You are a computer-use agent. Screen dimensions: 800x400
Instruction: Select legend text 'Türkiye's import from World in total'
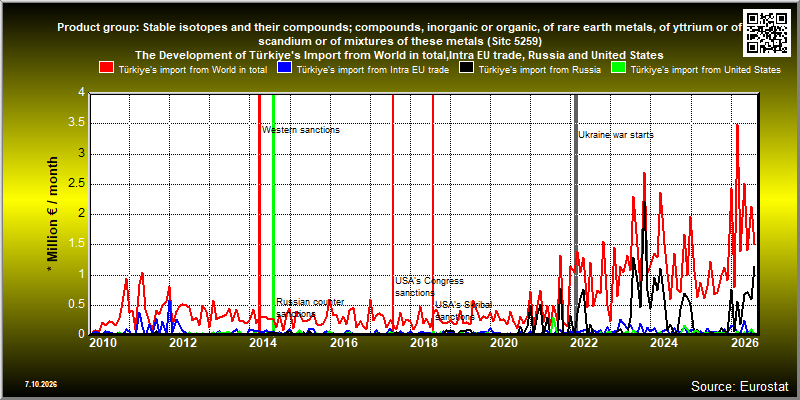point(193,70)
